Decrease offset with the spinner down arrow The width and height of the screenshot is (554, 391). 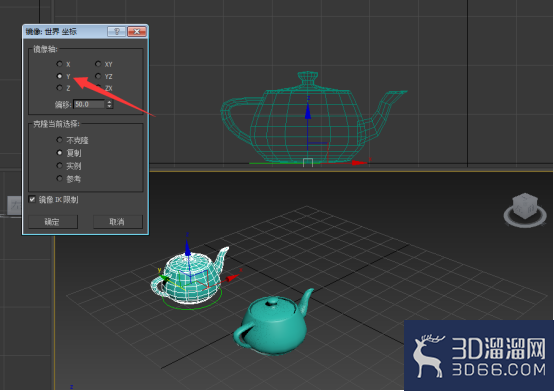click(x=110, y=106)
